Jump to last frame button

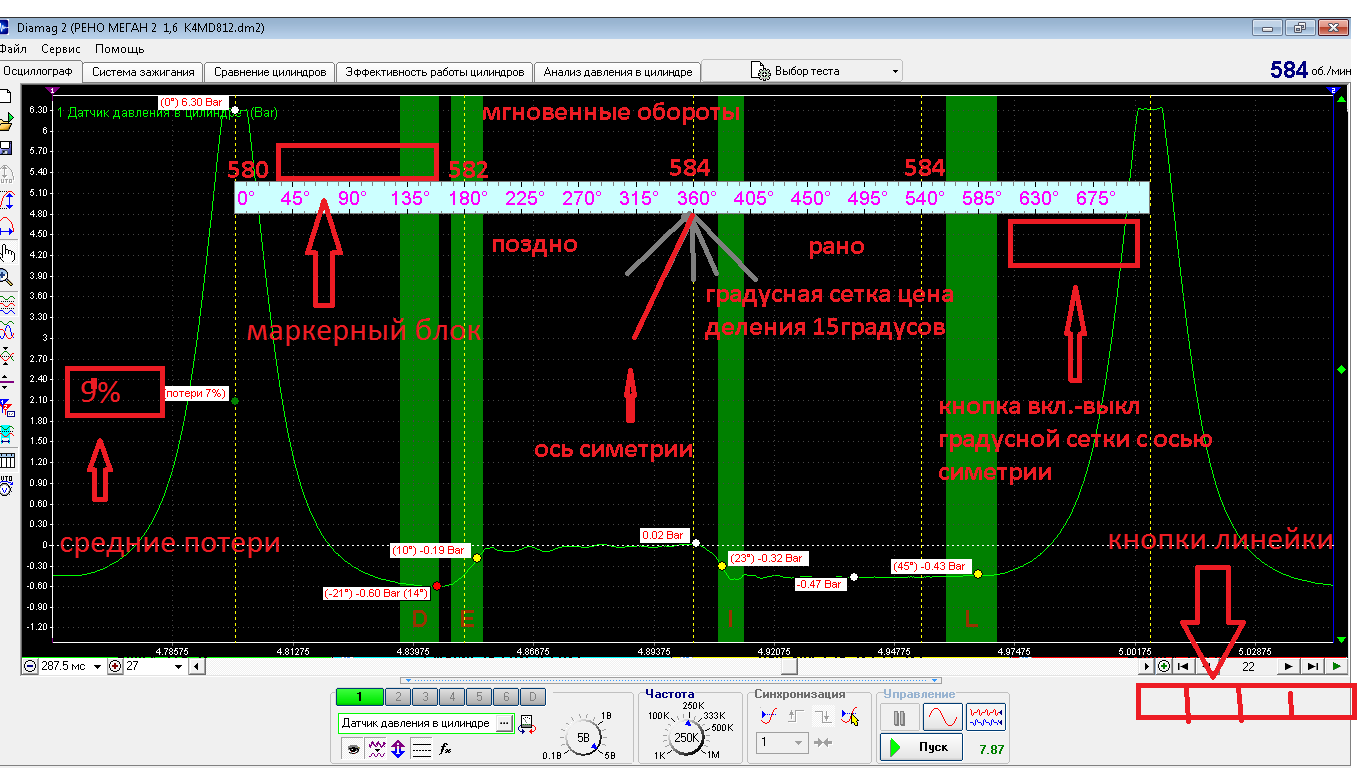tap(1312, 666)
